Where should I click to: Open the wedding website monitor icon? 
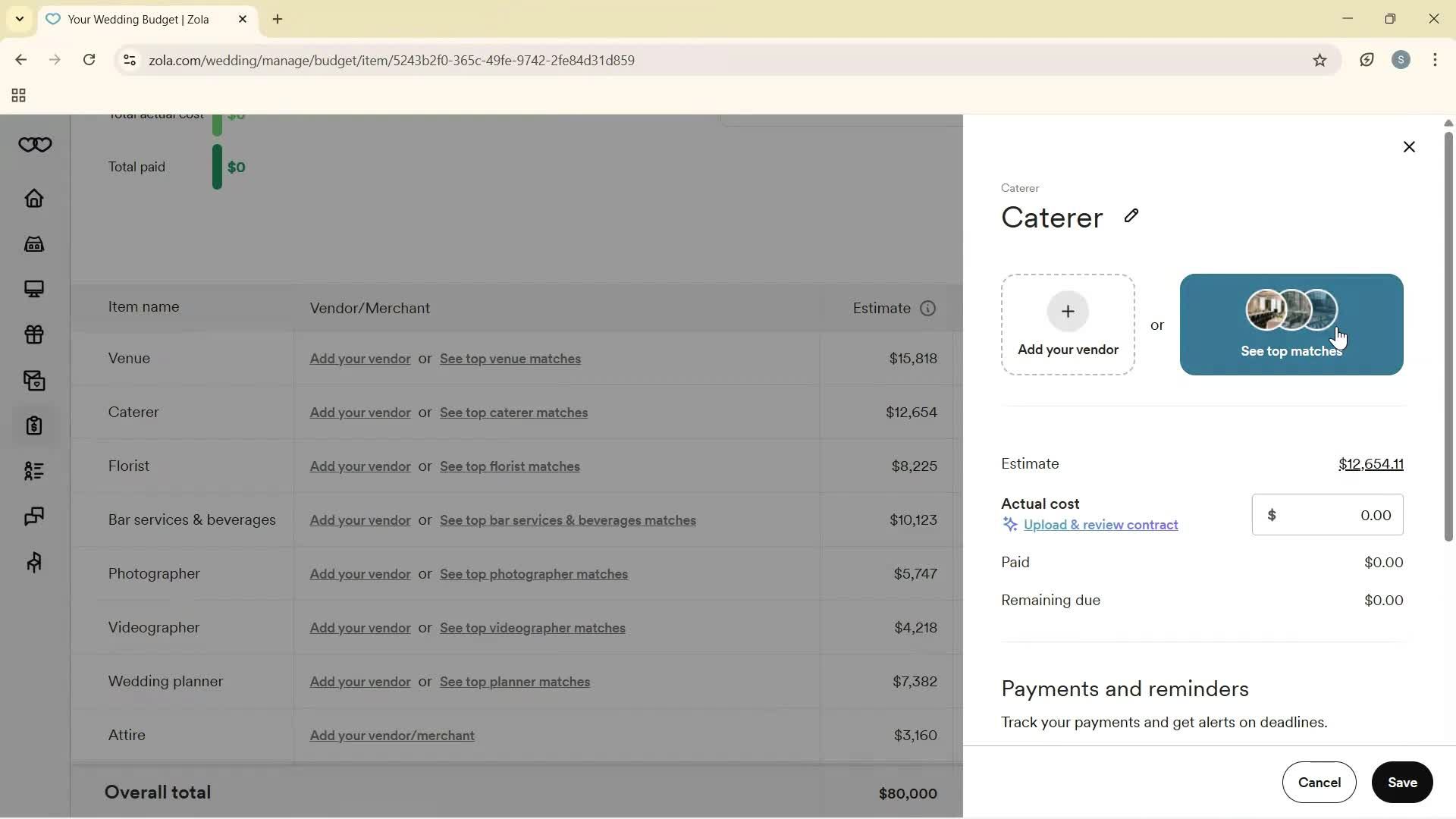click(34, 290)
